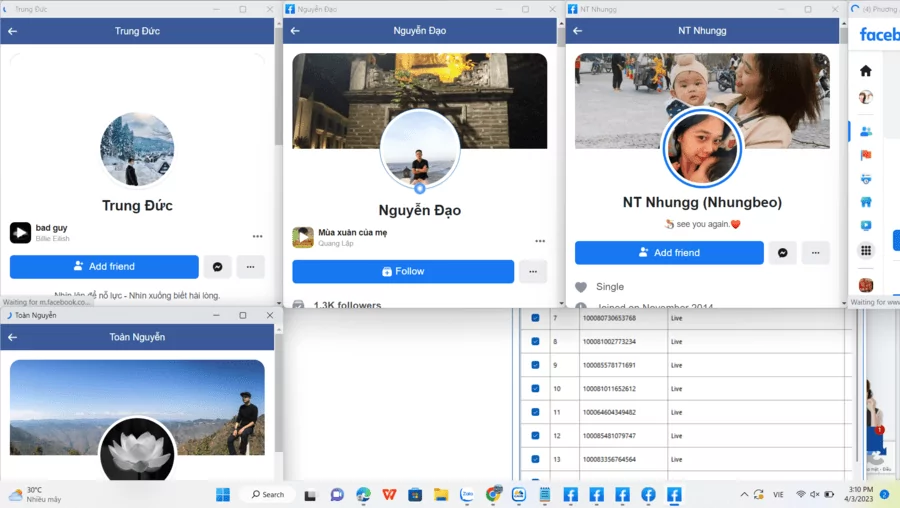Open File Explorer from the taskbar

click(441, 495)
